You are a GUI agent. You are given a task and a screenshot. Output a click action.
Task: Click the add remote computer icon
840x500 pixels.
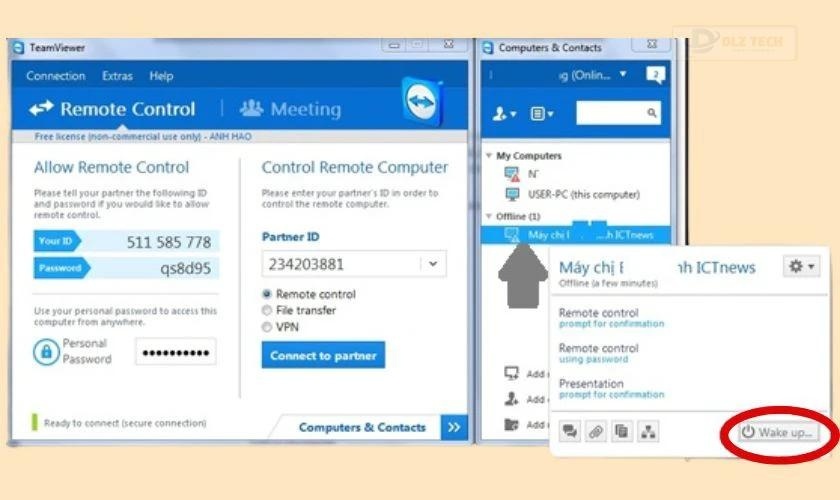tap(512, 373)
